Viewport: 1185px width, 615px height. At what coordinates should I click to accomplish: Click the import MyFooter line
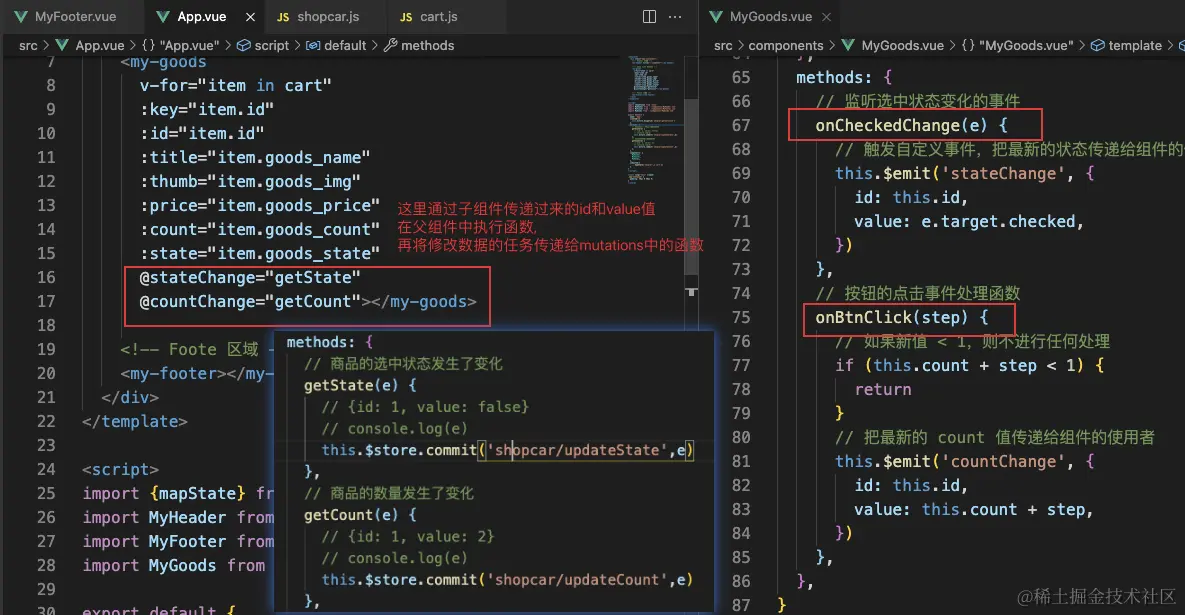tap(178, 542)
